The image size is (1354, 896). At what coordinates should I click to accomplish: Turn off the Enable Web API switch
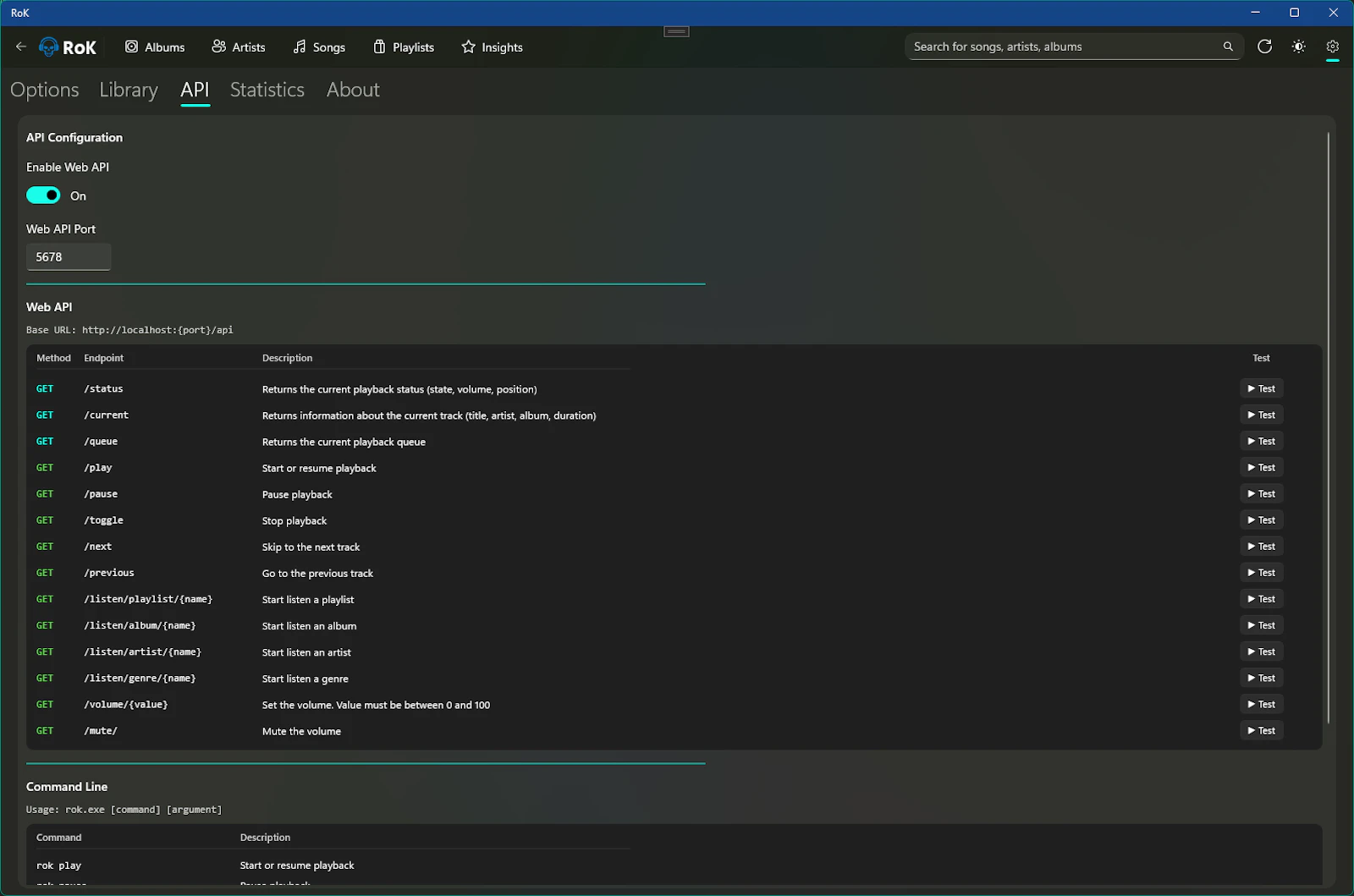[43, 195]
